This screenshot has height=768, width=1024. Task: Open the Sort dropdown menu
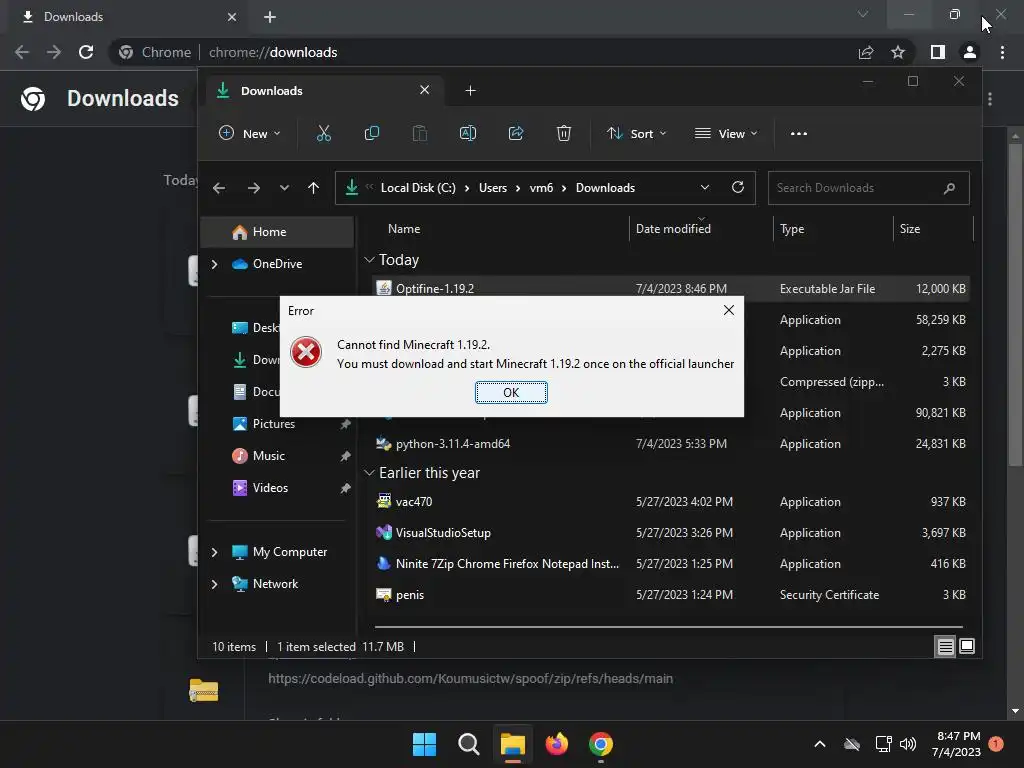coord(636,134)
